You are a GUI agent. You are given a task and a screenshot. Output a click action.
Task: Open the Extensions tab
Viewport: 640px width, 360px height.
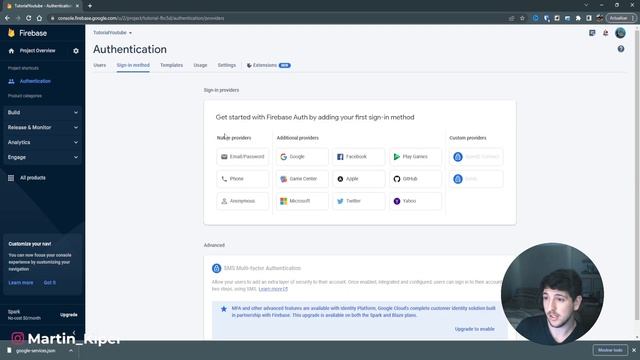tap(268, 65)
